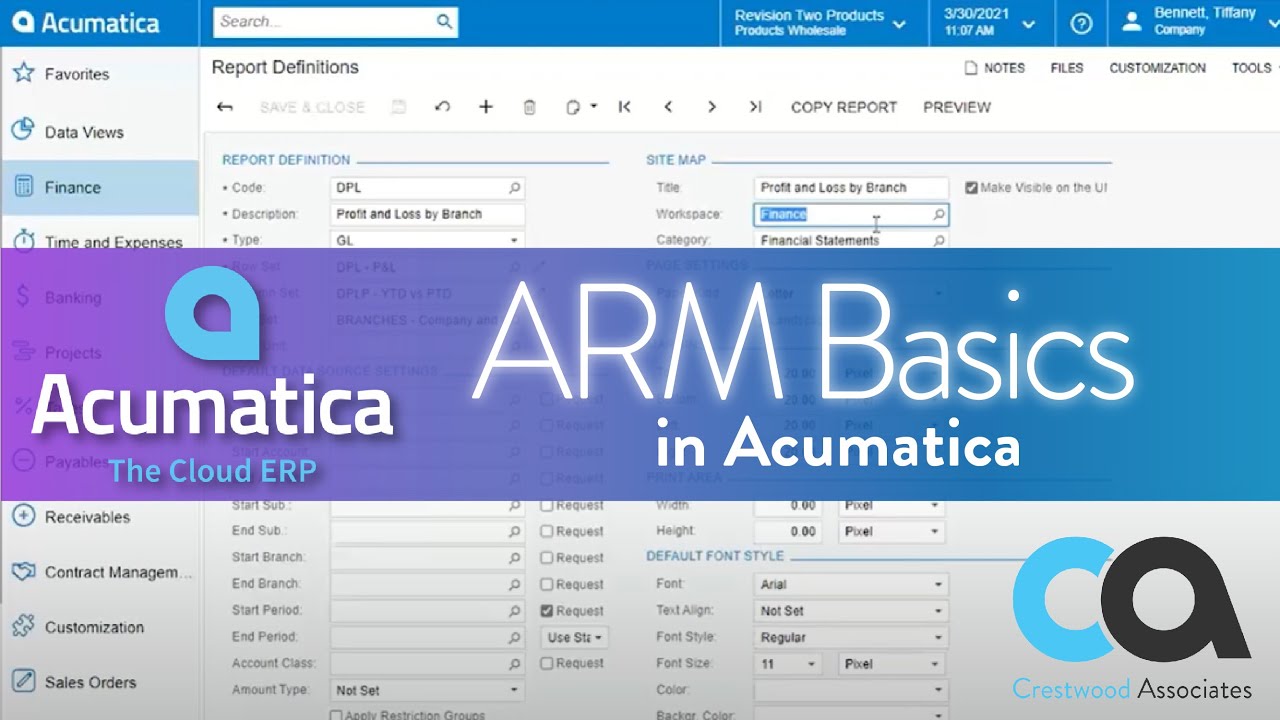The width and height of the screenshot is (1280, 720).
Task: Click the Save & Close button
Action: click(x=312, y=107)
